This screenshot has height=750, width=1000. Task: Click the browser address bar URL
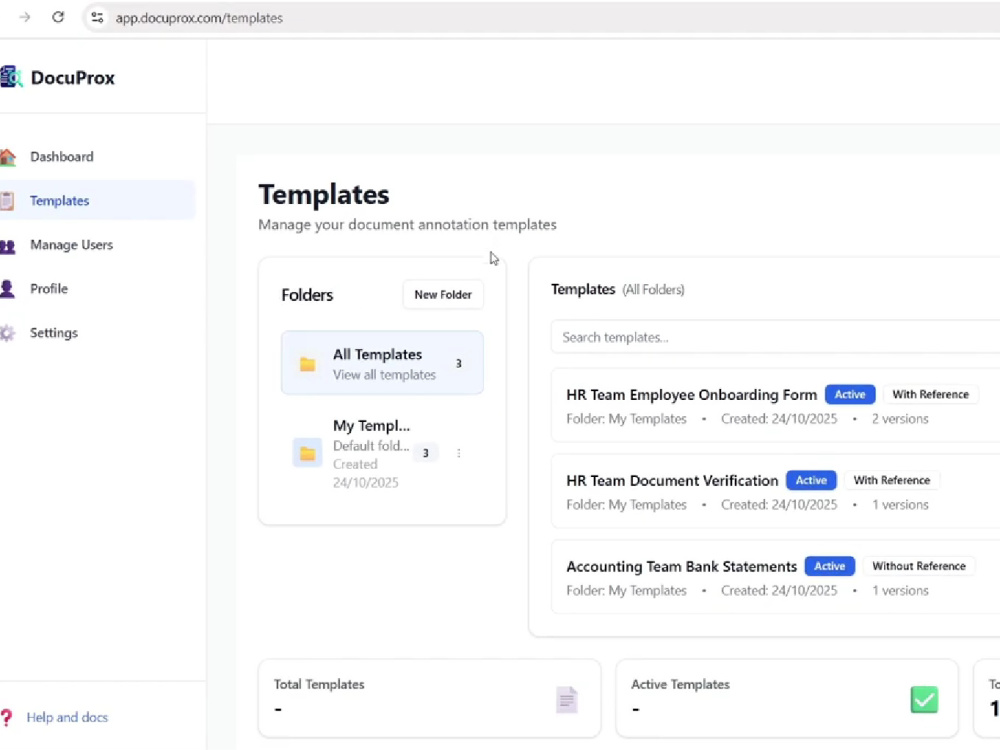click(x=199, y=18)
